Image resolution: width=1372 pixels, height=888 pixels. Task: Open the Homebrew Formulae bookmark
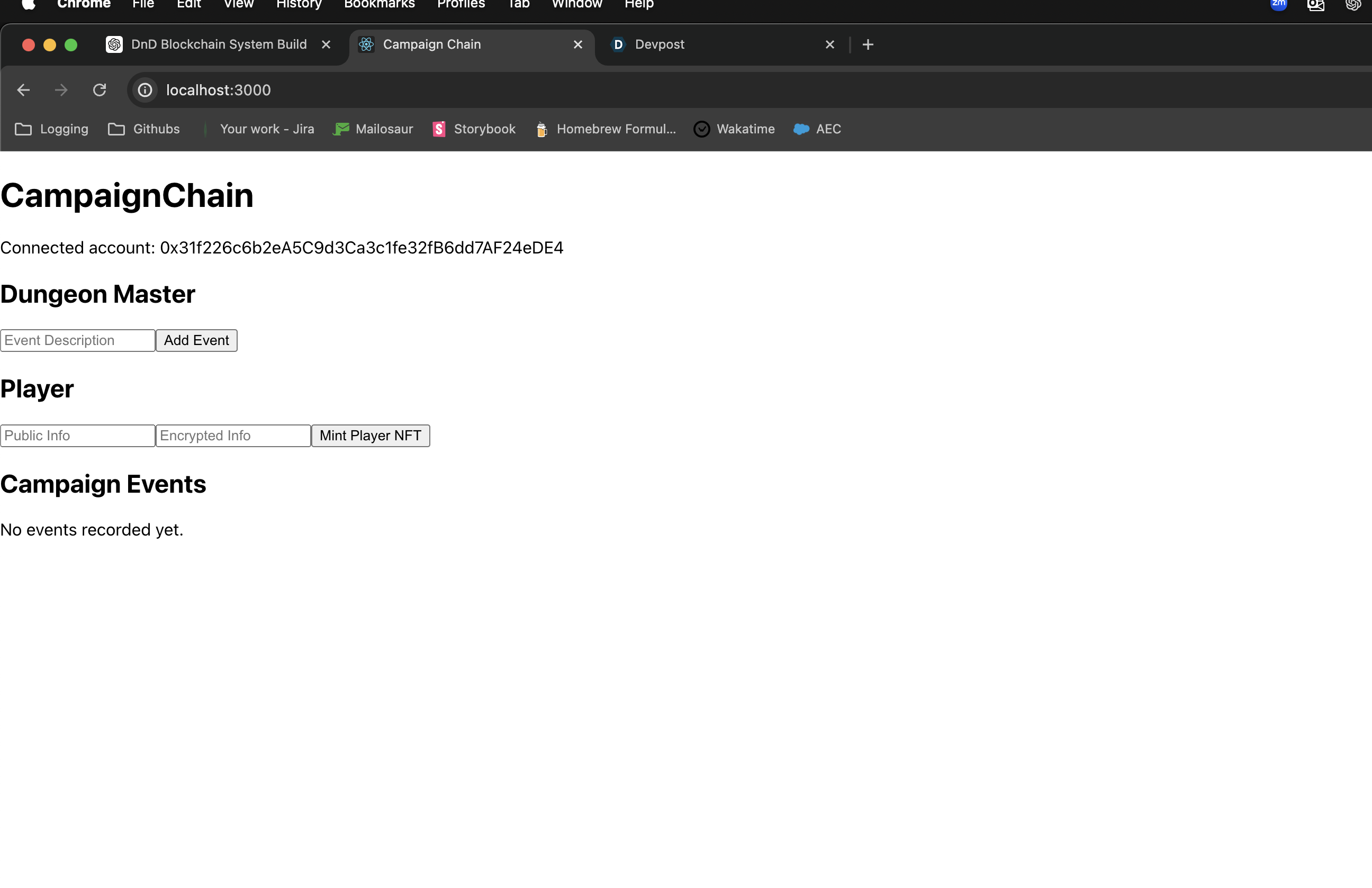(x=606, y=129)
